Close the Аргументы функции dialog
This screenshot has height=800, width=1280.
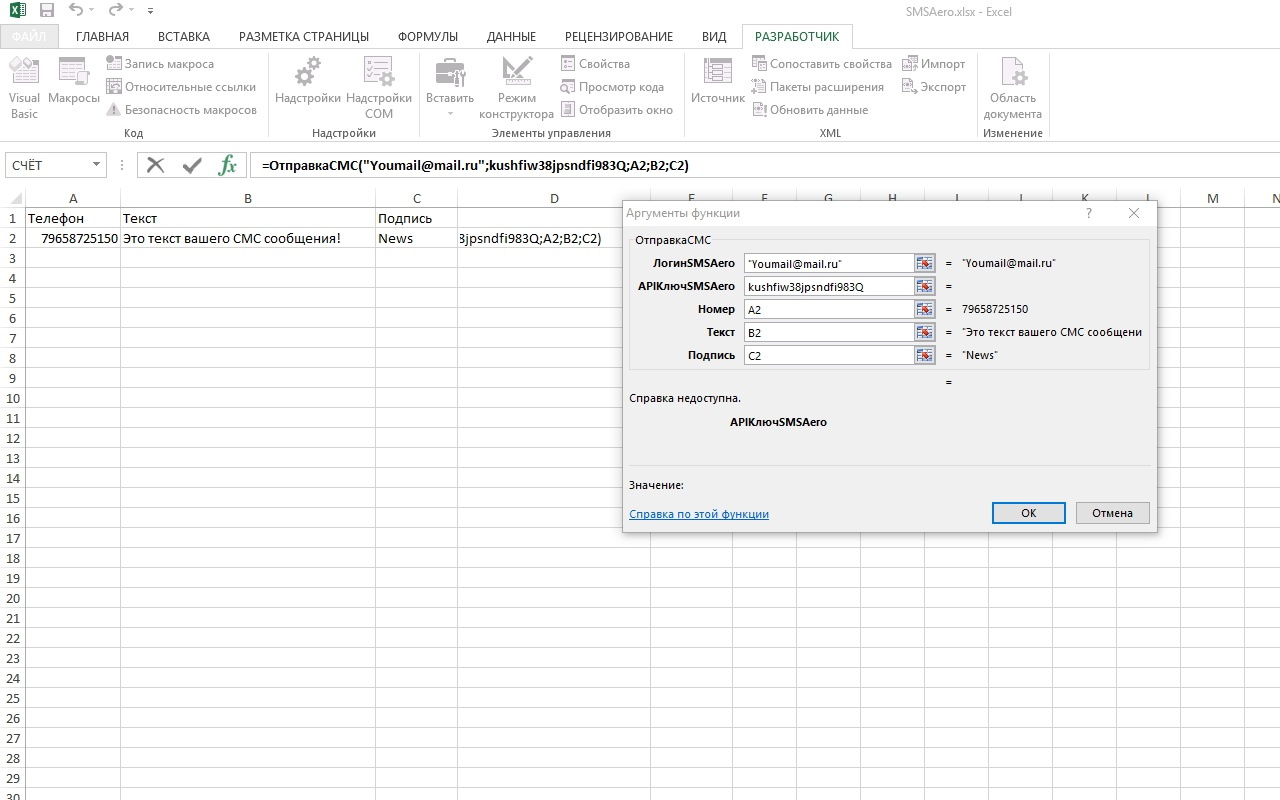click(x=1133, y=213)
